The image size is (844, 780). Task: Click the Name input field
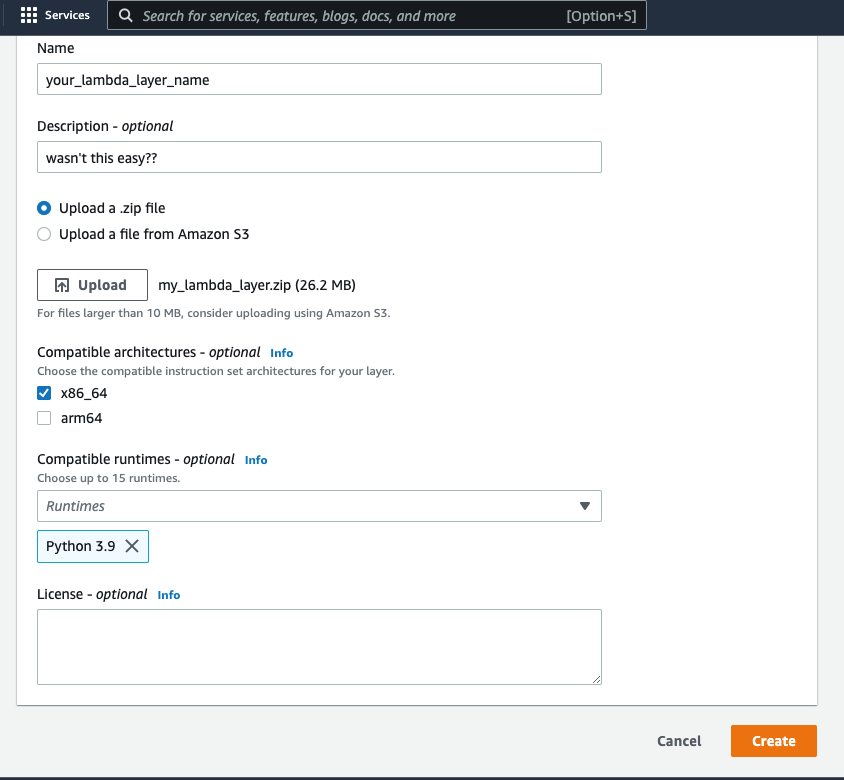(x=319, y=79)
